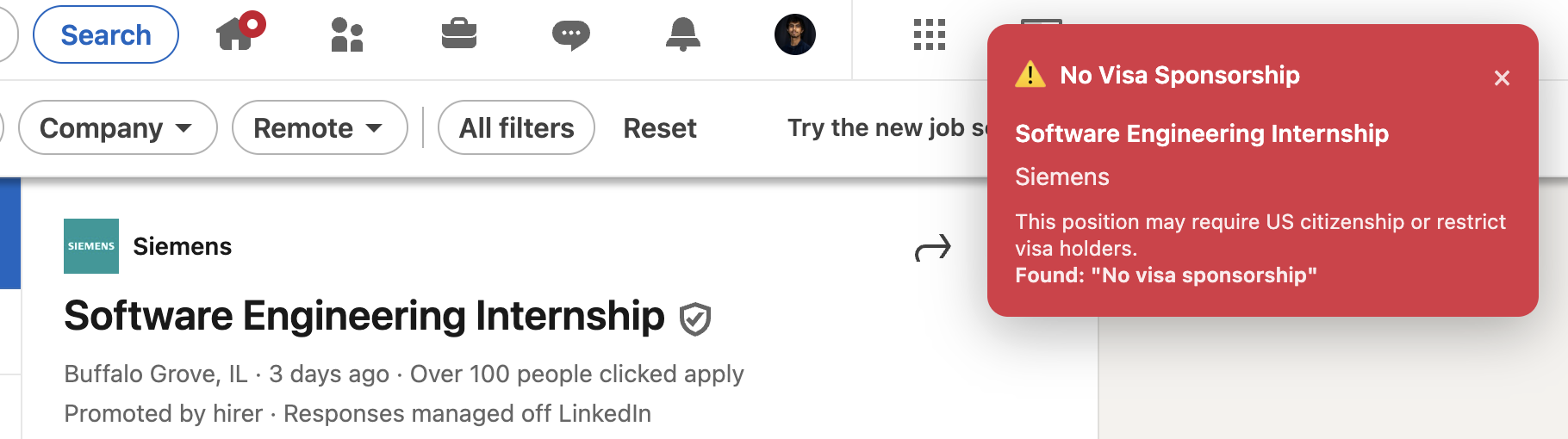
Task: Open the apps grid menu icon
Action: click(930, 35)
